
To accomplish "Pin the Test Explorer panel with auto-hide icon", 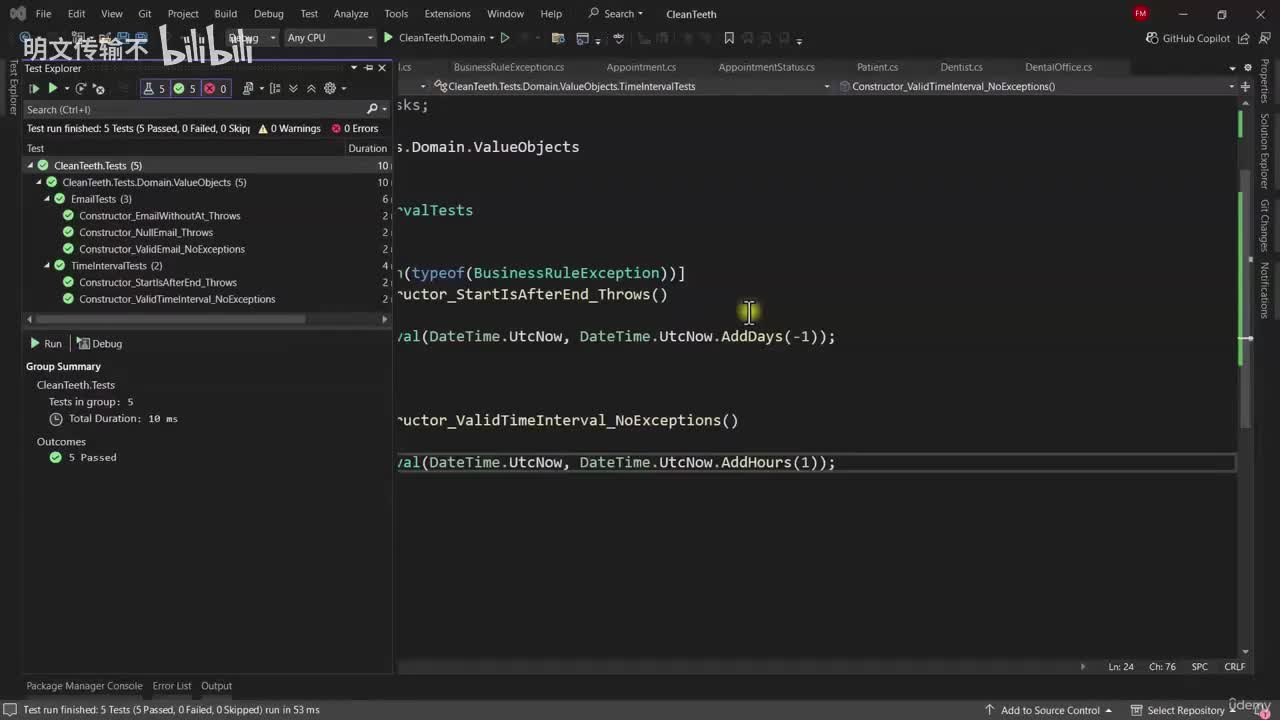I will (x=368, y=68).
